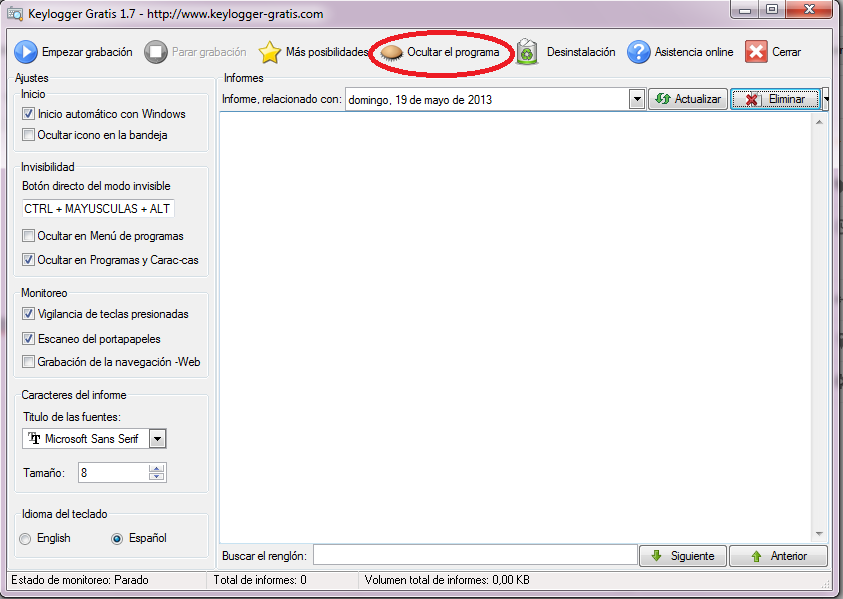
Task: Click the invisible mode hotkey field
Action: click(x=98, y=209)
